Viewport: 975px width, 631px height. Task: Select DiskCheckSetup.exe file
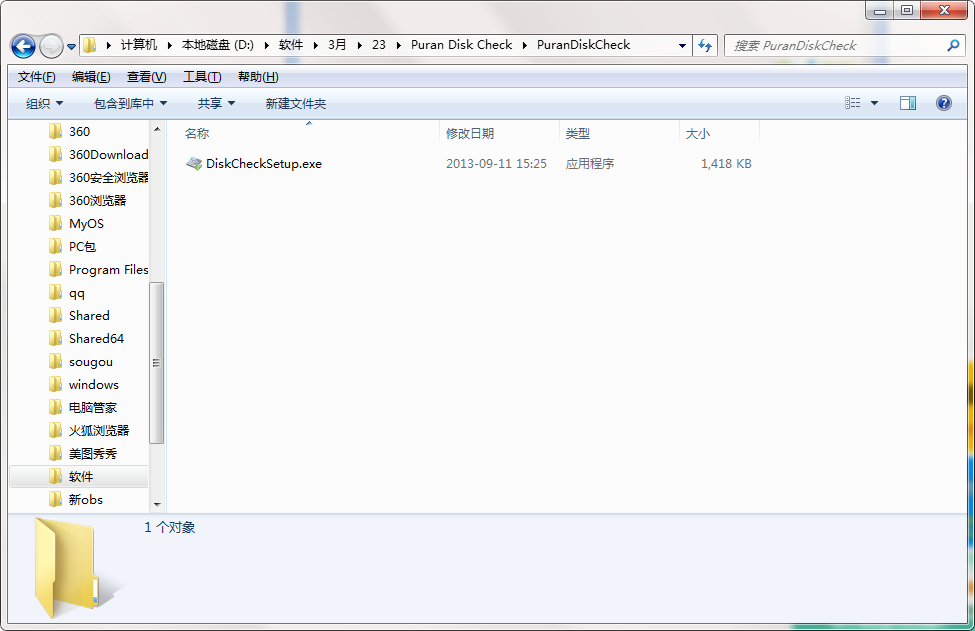pos(264,164)
